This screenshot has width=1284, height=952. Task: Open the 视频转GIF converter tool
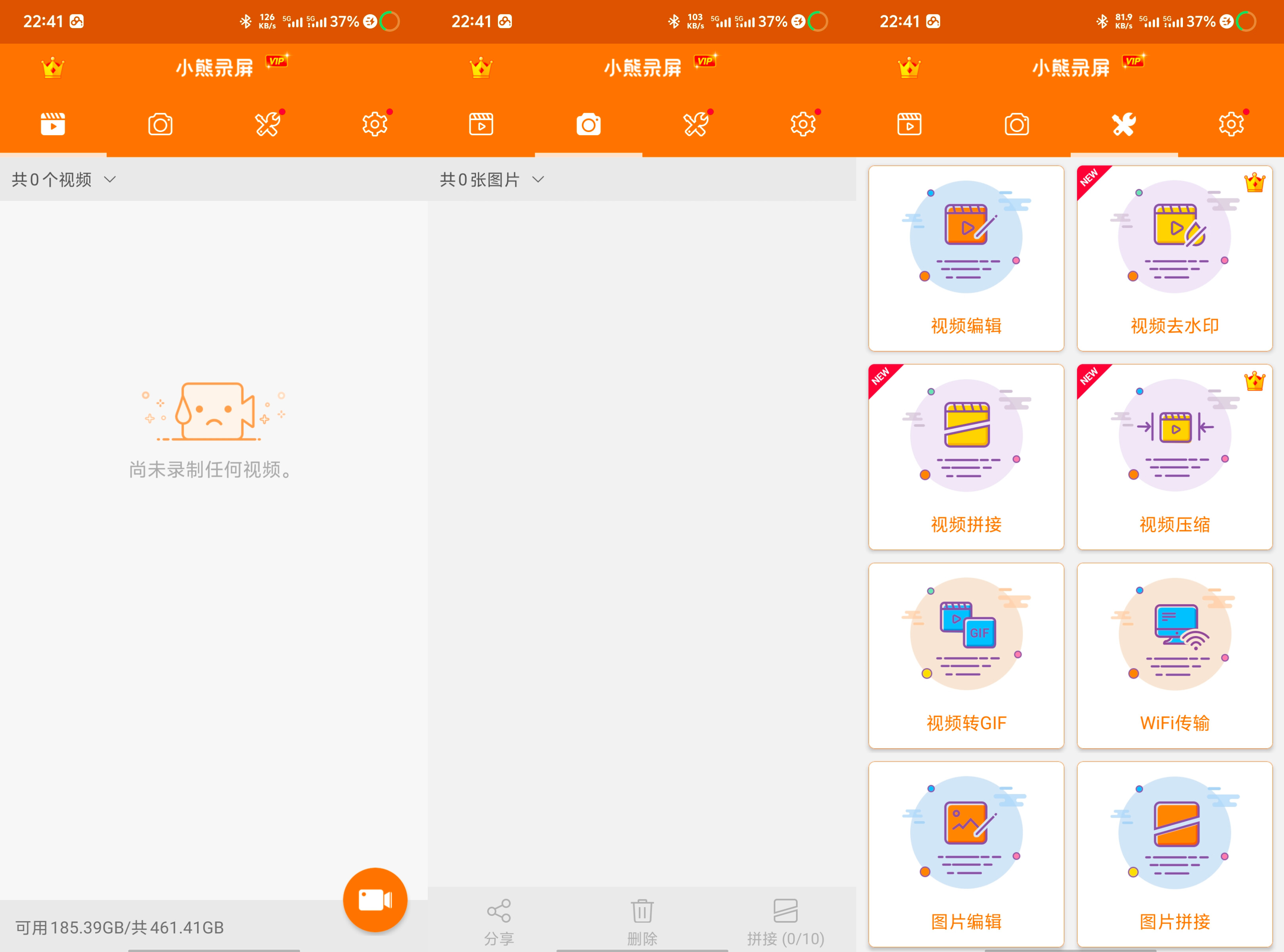click(966, 655)
